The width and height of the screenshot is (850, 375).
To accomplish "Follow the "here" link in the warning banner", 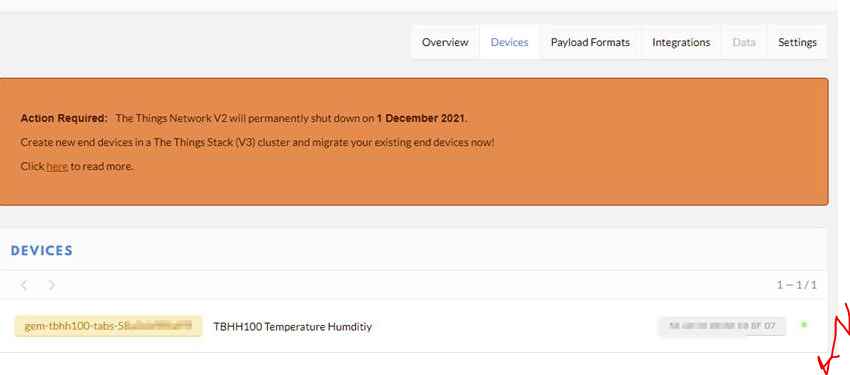I will pyautogui.click(x=57, y=166).
